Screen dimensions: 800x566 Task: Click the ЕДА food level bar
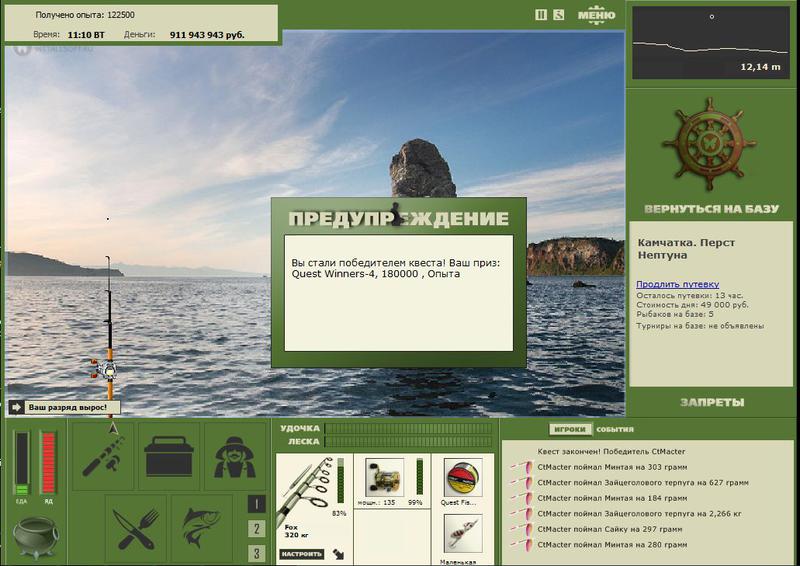[21, 463]
